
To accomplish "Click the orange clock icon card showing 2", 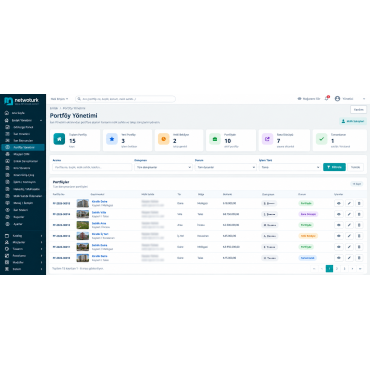I will point(179,140).
